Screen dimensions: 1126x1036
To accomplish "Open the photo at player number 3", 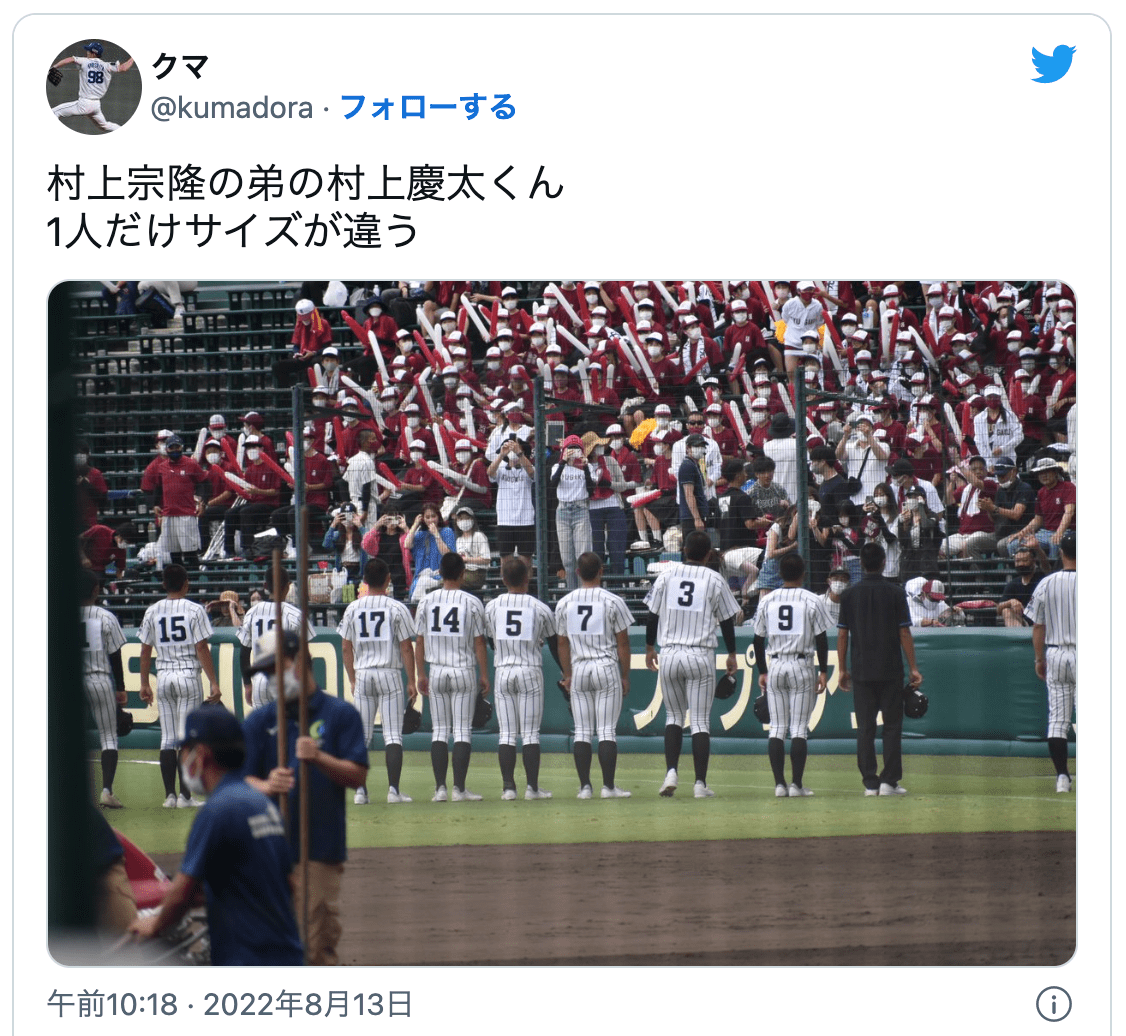I will (x=689, y=664).
